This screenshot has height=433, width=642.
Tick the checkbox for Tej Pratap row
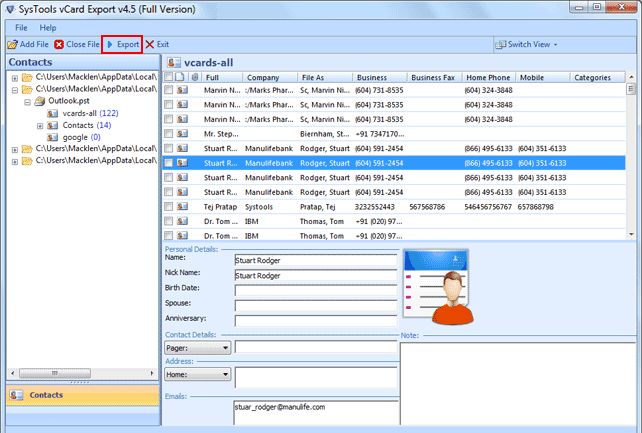click(x=168, y=207)
